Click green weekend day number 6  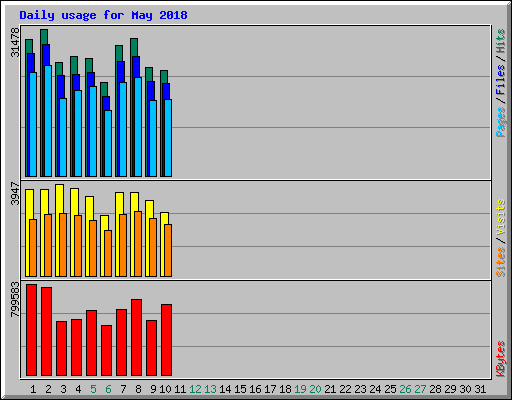click(x=108, y=389)
